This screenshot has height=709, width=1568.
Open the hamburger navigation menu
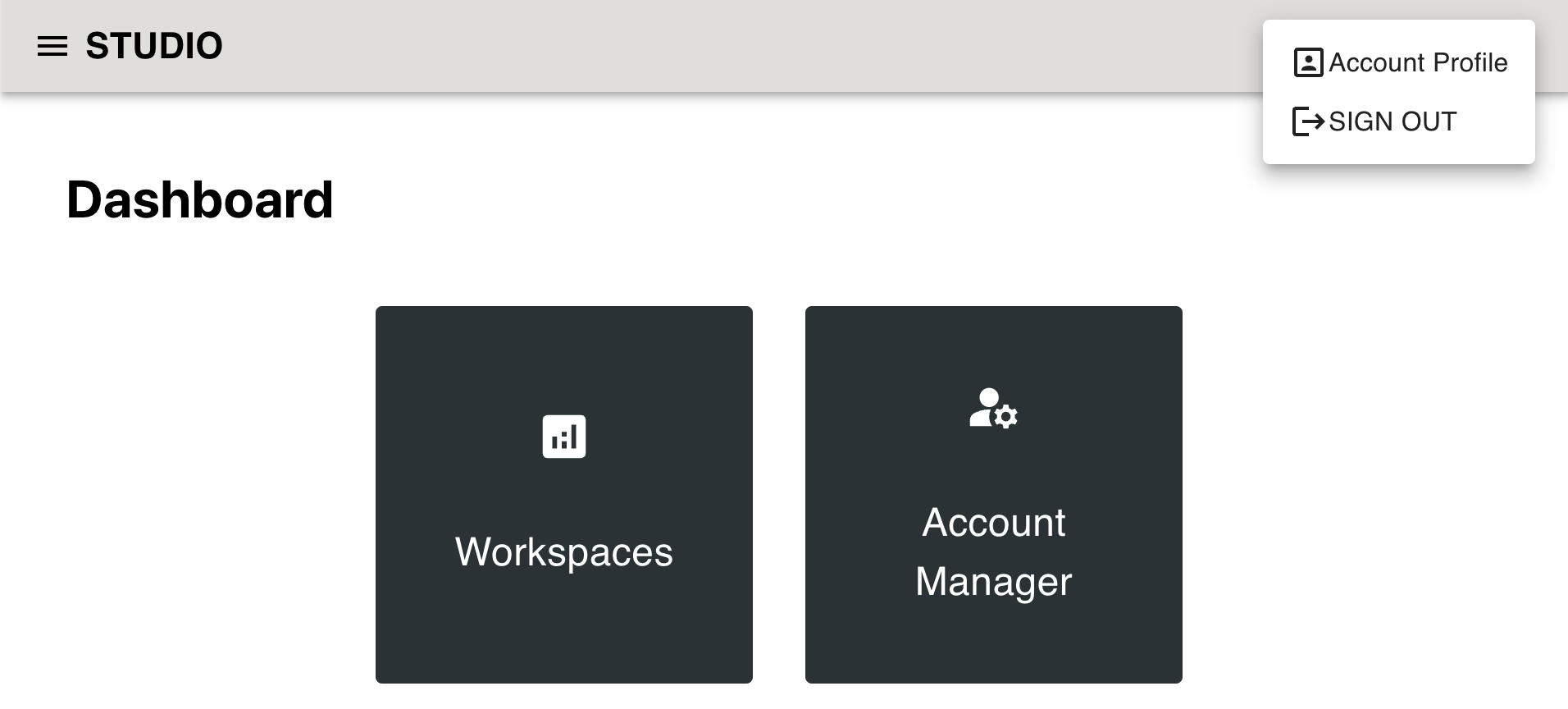(x=52, y=46)
